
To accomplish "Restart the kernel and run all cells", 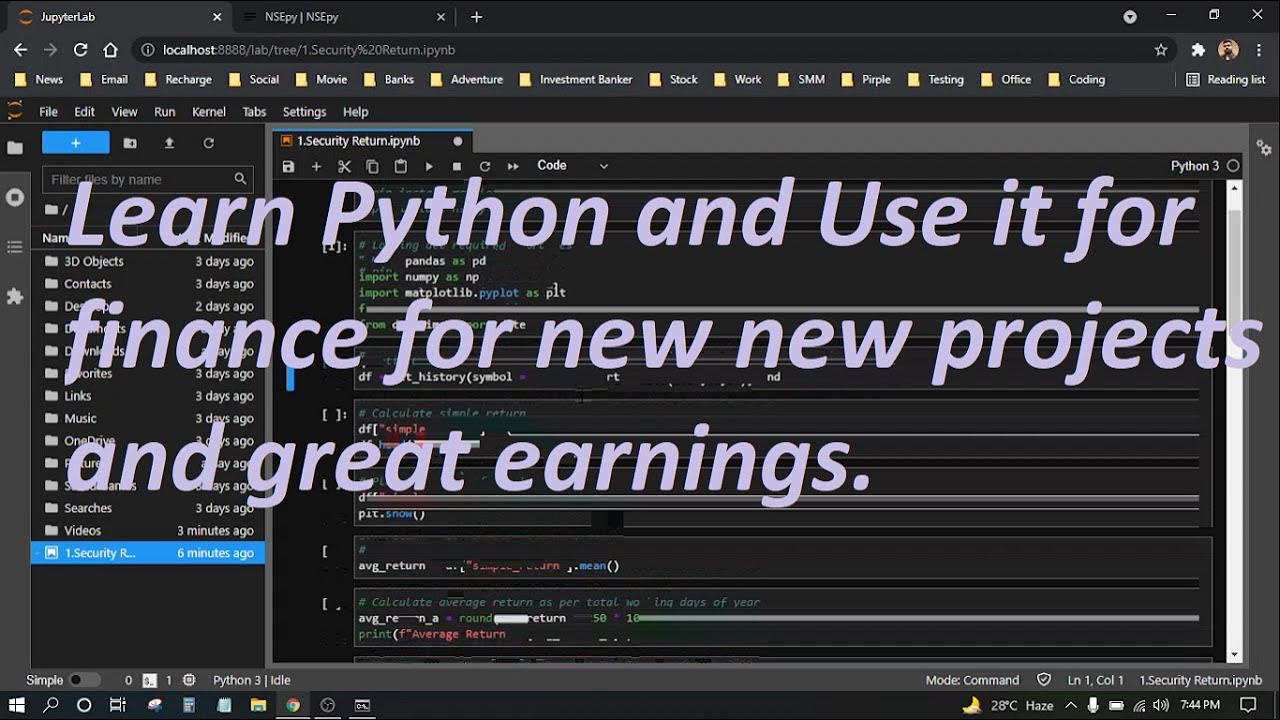I will coord(513,167).
